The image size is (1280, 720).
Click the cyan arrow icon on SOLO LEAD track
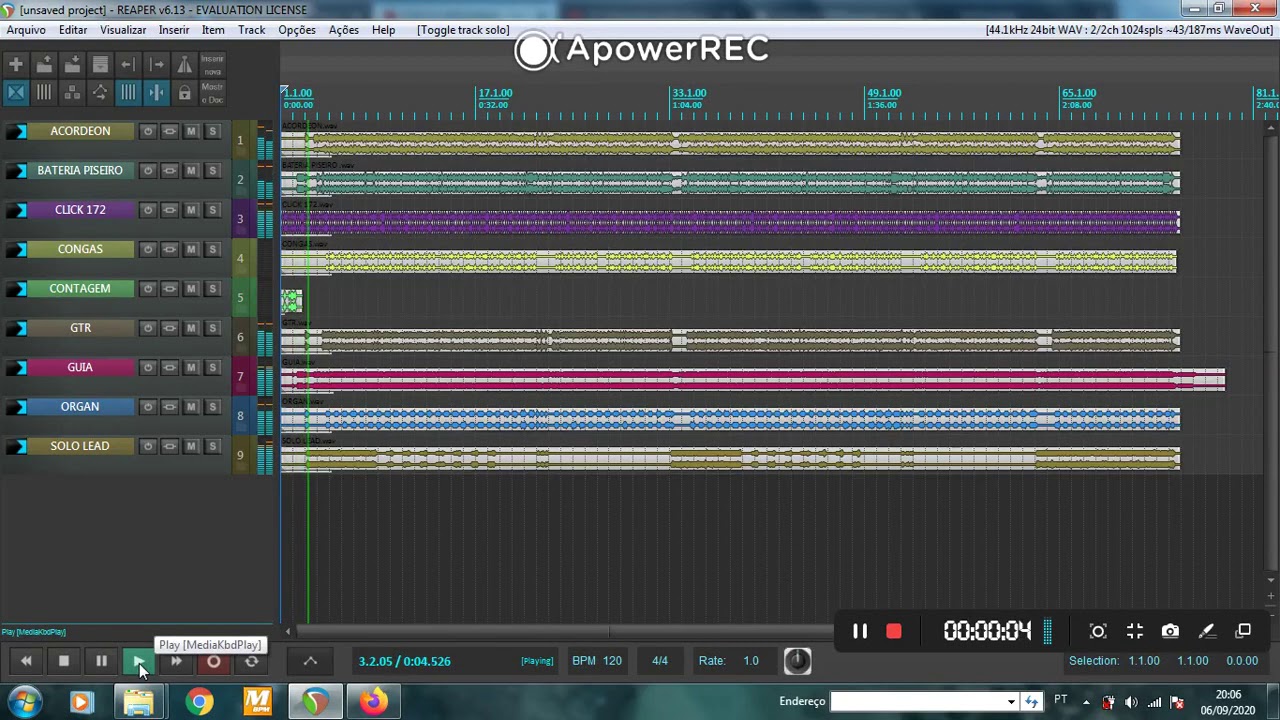[x=17, y=446]
